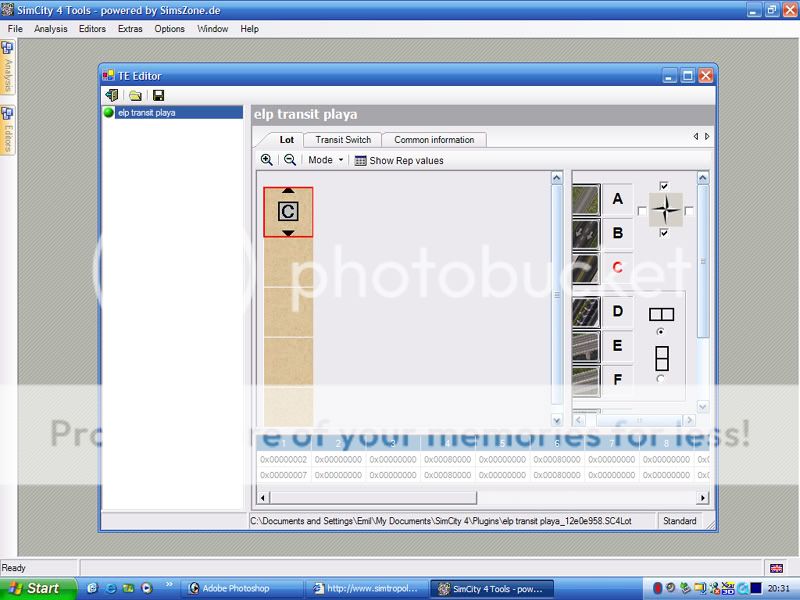800x600 pixels.
Task: Click the exit door icon in TE Editor
Action: click(x=111, y=96)
